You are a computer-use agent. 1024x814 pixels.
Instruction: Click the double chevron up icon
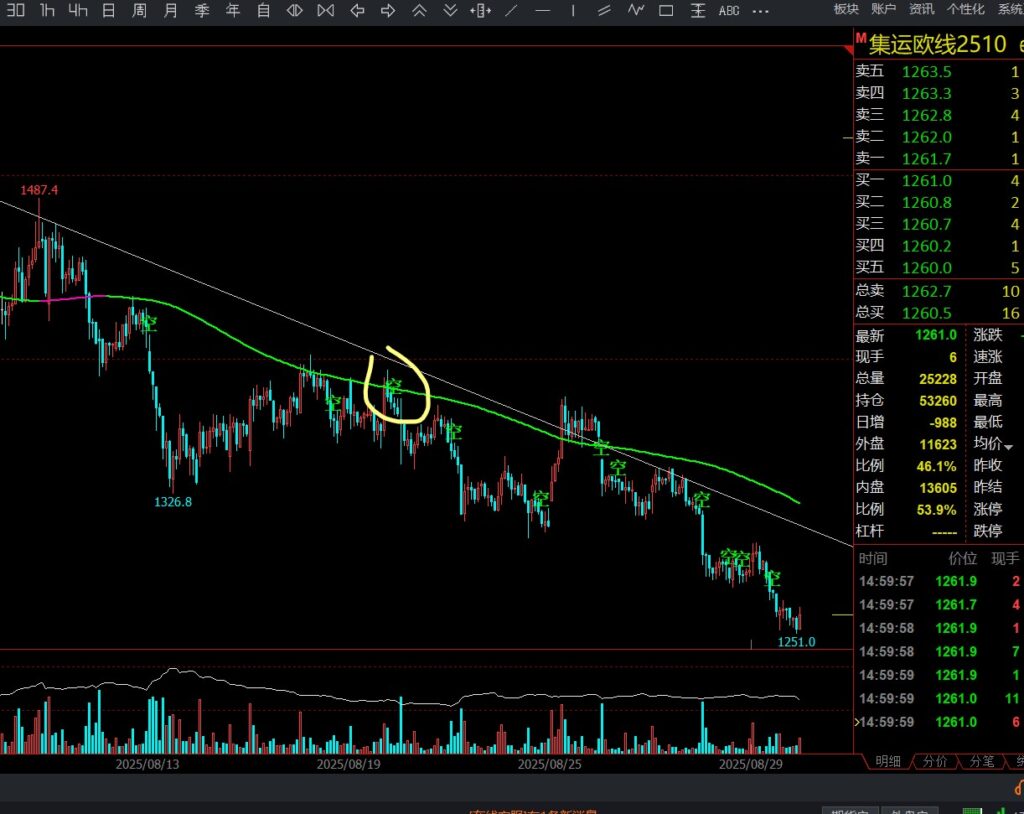(419, 10)
